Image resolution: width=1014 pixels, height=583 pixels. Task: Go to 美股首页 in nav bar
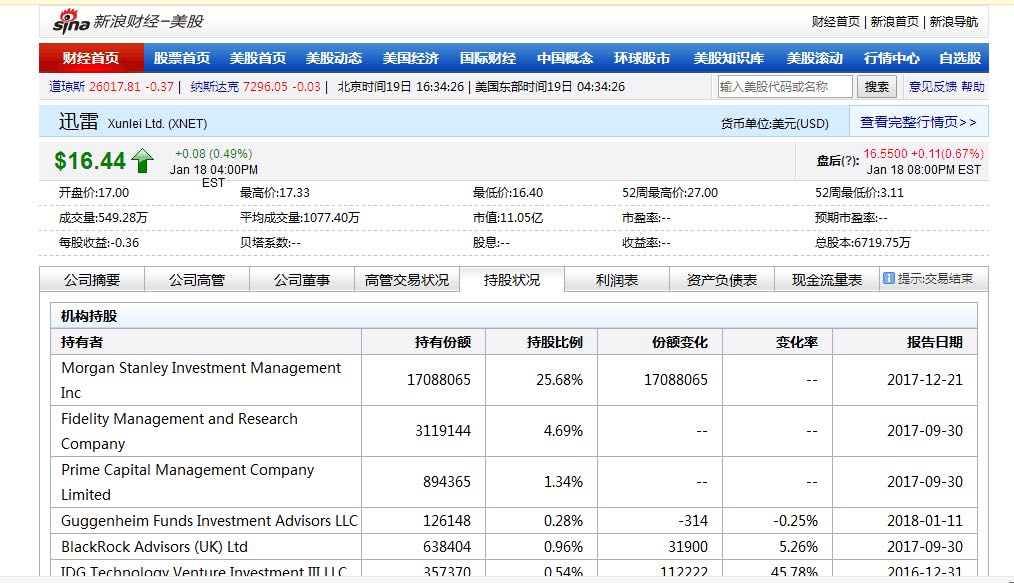258,58
